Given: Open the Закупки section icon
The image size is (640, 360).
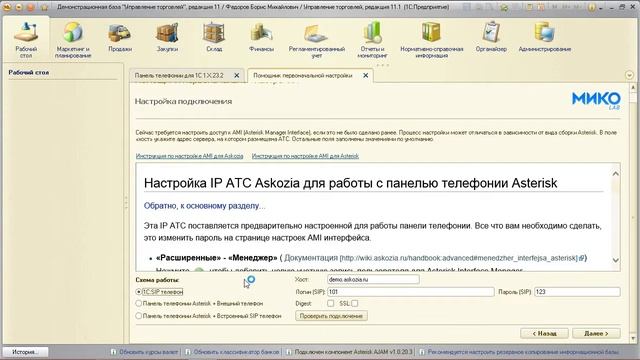Looking at the screenshot, I should (x=167, y=38).
